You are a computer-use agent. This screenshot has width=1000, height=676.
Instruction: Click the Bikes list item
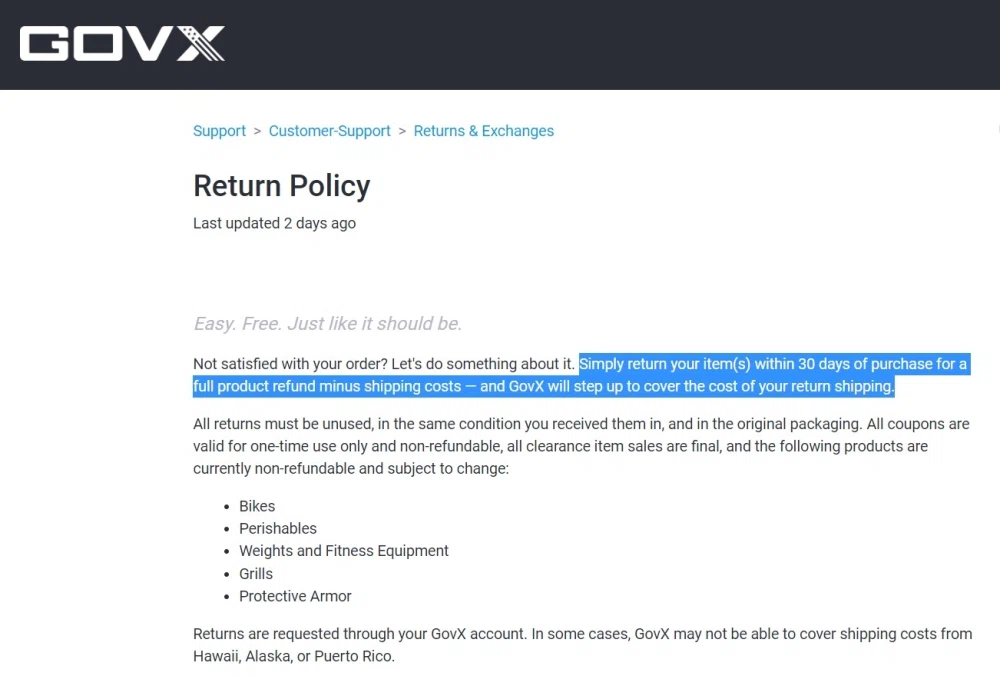click(257, 506)
